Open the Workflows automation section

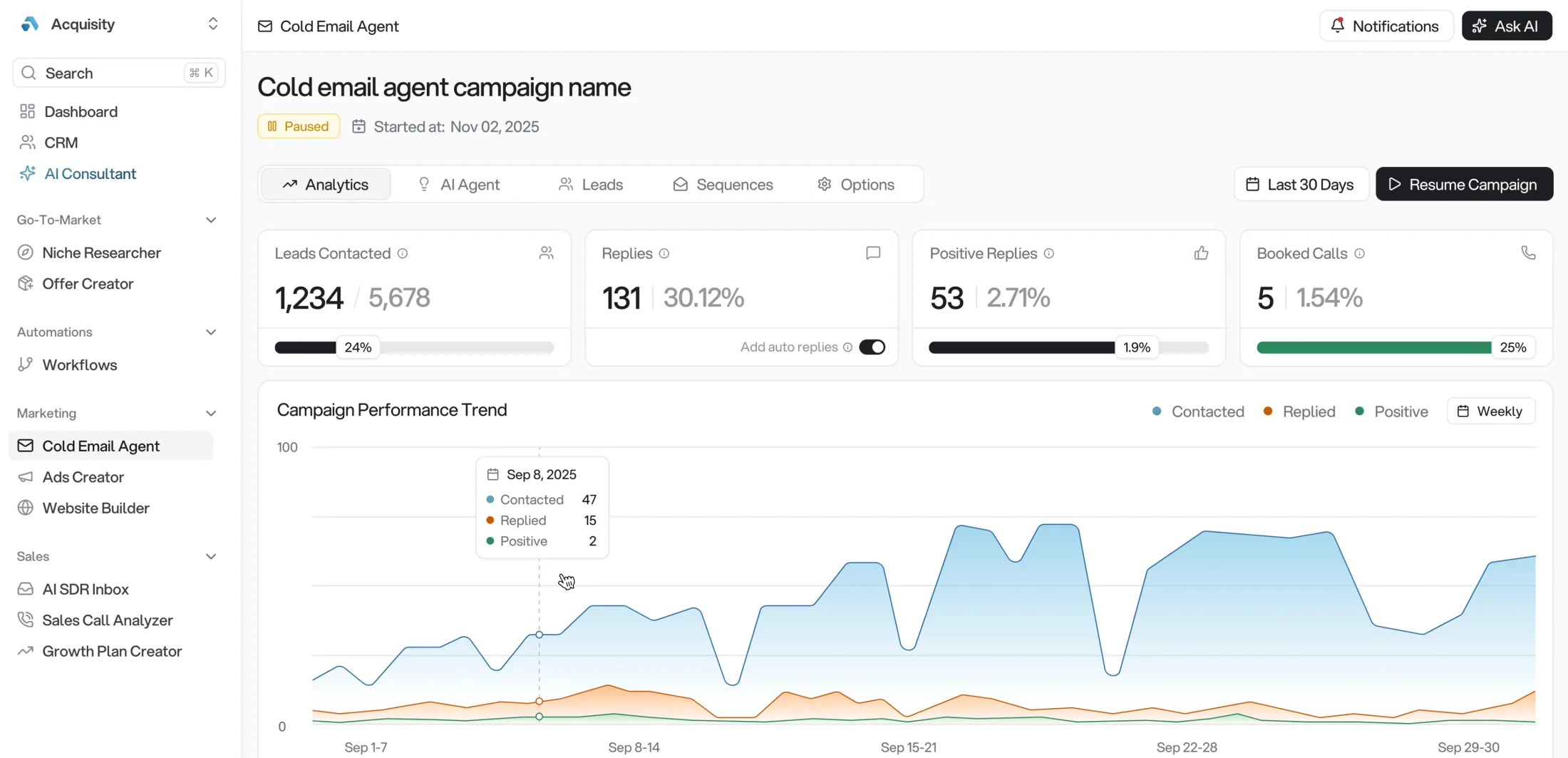[79, 364]
